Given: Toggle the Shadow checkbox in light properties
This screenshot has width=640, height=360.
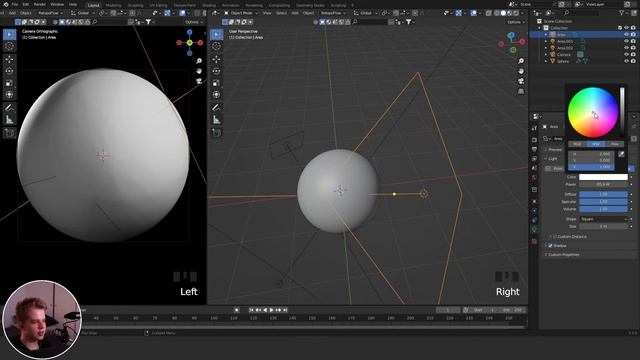Looking at the screenshot, I should pos(551,246).
